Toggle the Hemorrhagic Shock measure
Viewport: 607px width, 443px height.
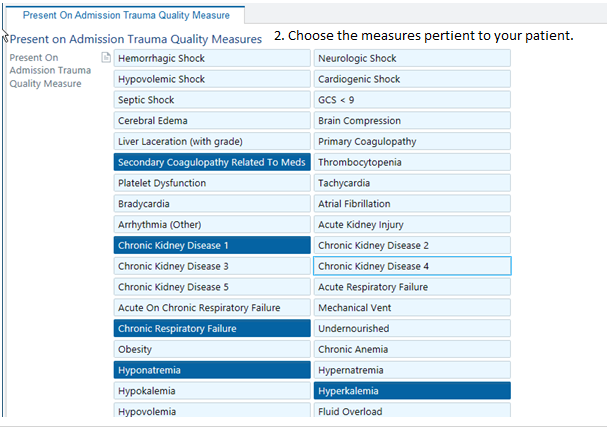click(x=211, y=58)
